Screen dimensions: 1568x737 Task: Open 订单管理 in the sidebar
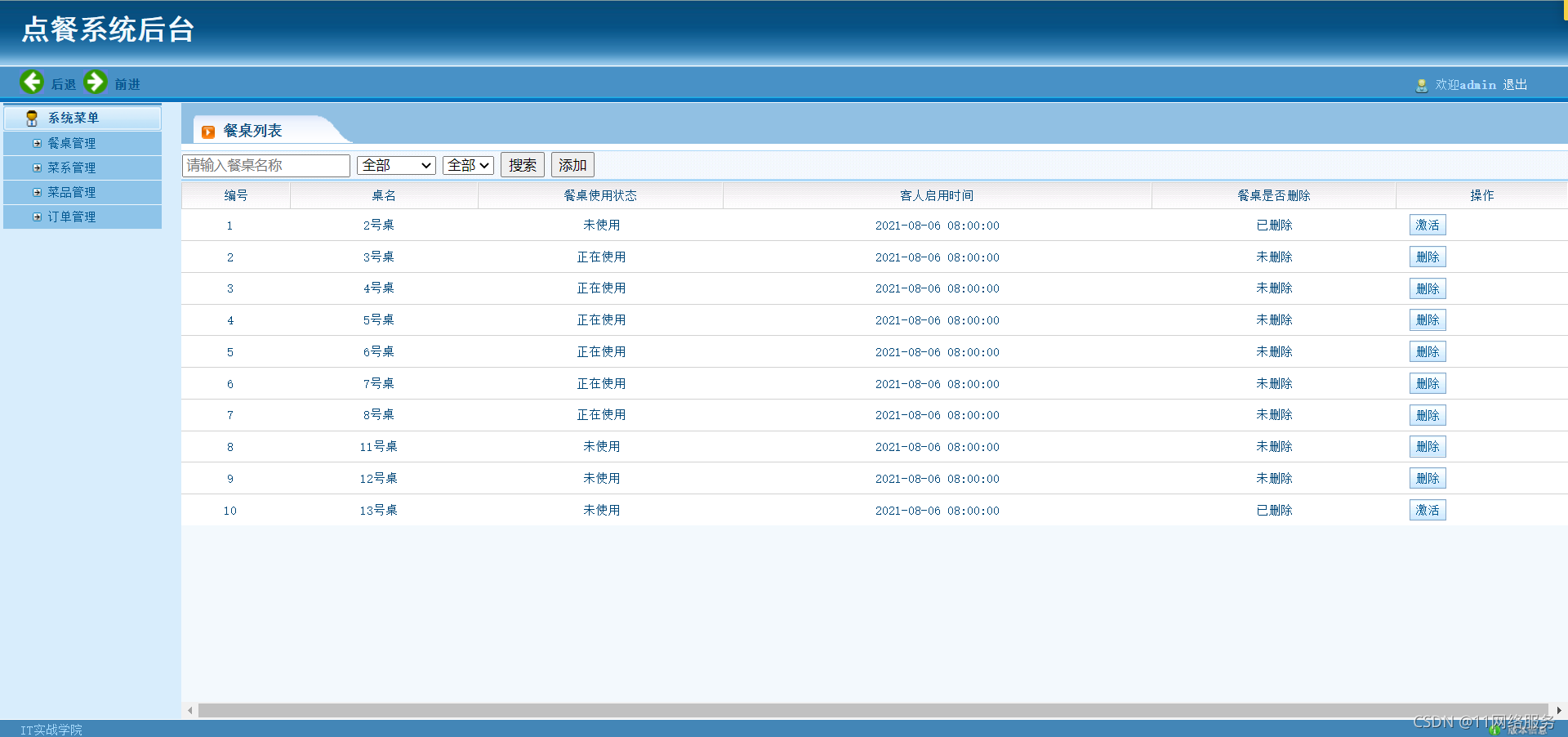(x=72, y=217)
